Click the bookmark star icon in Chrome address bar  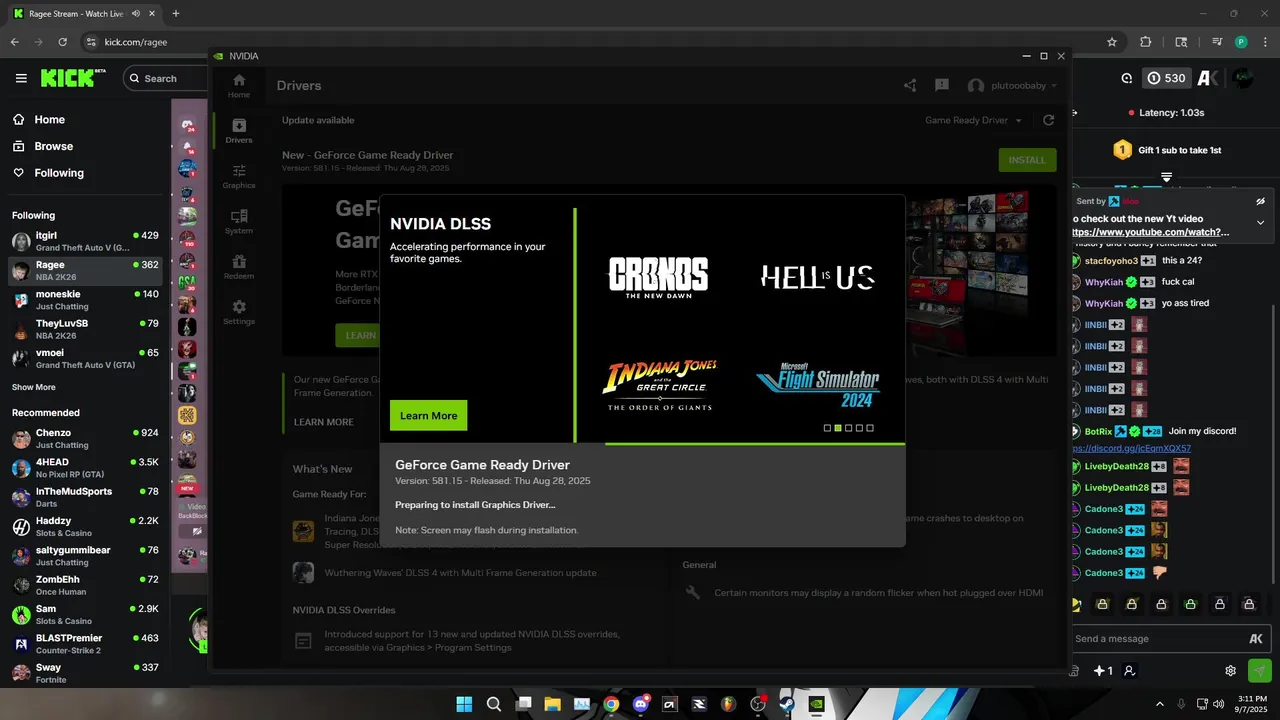click(x=1112, y=42)
